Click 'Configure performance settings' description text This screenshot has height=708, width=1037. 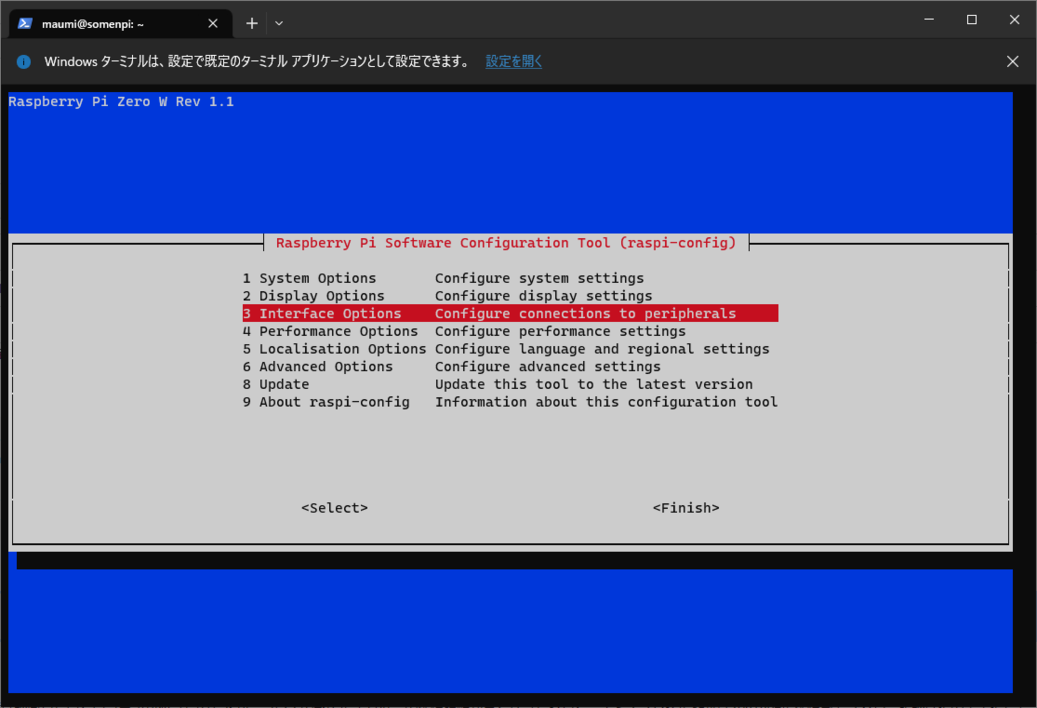point(560,331)
